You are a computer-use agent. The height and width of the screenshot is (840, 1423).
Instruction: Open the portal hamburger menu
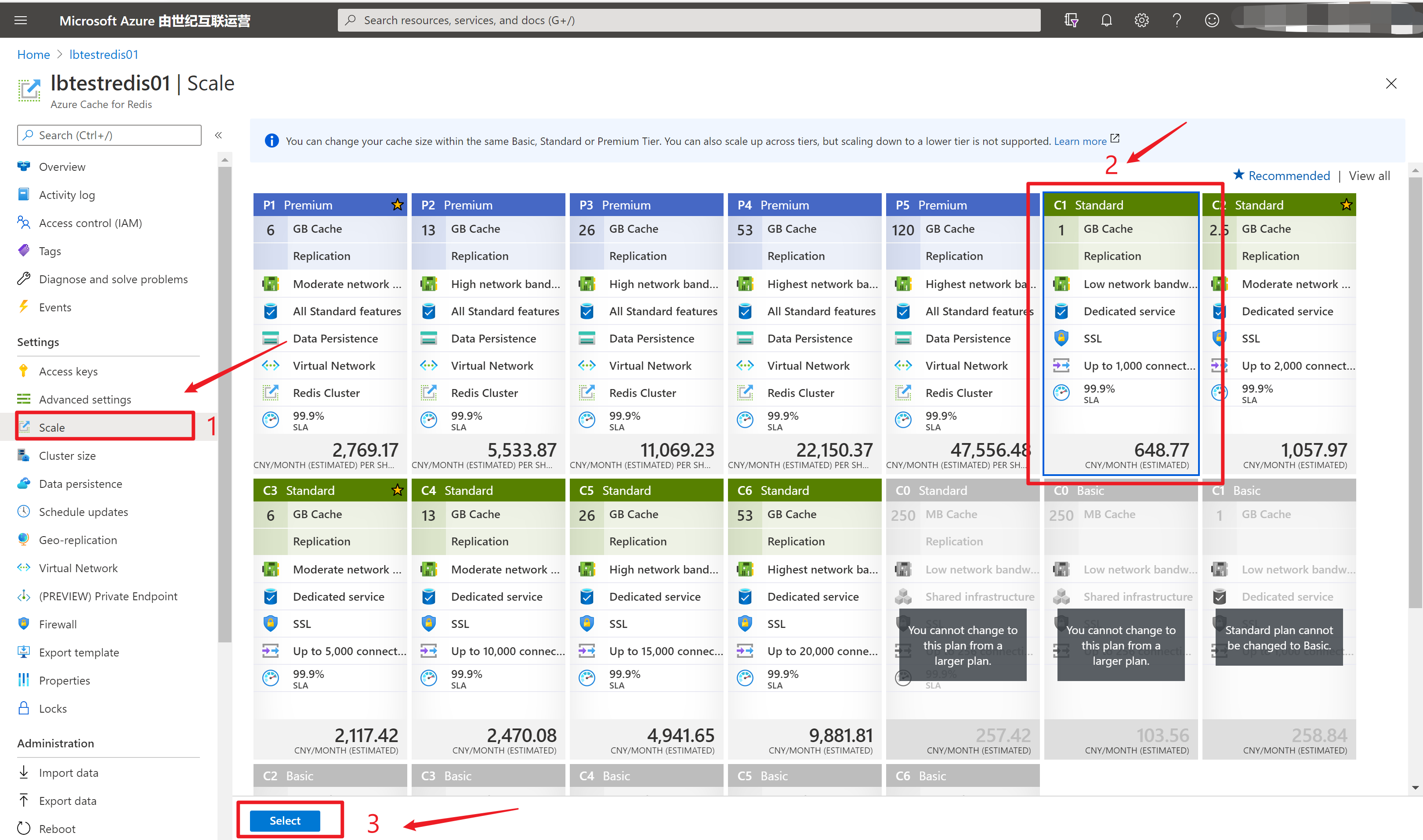pyautogui.click(x=21, y=20)
